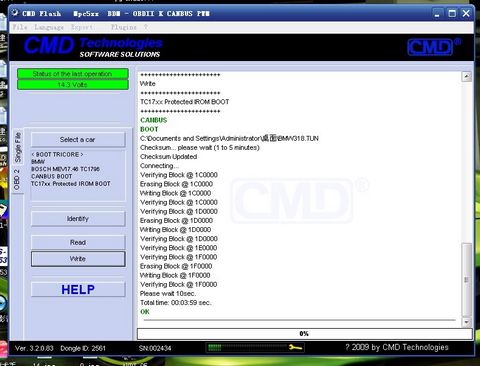The image size is (480, 366).
Task: Open the Plugins menu
Action: 124,27
